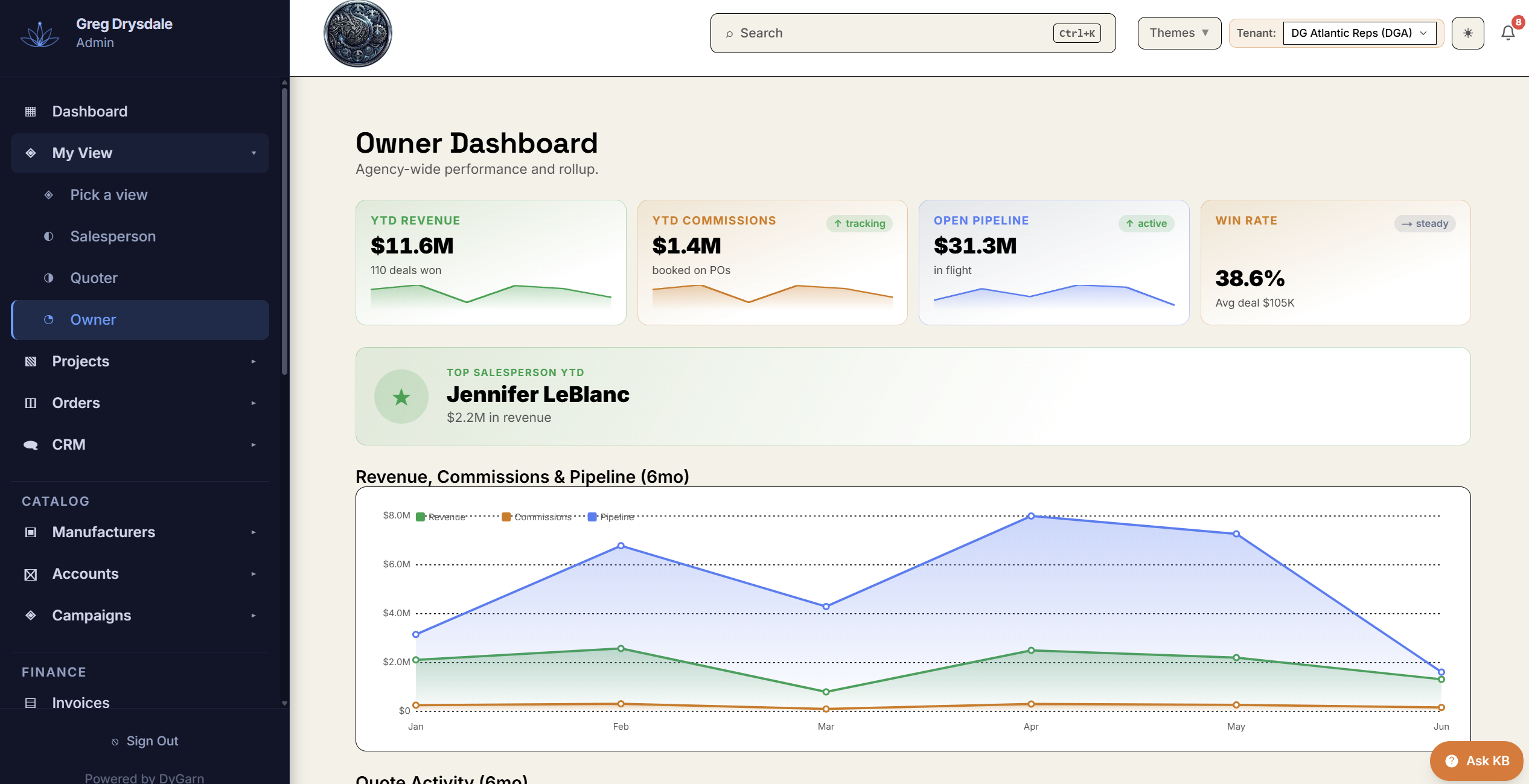Click the Campaigns diamond icon
Viewport: 1529px width, 784px height.
(x=31, y=616)
